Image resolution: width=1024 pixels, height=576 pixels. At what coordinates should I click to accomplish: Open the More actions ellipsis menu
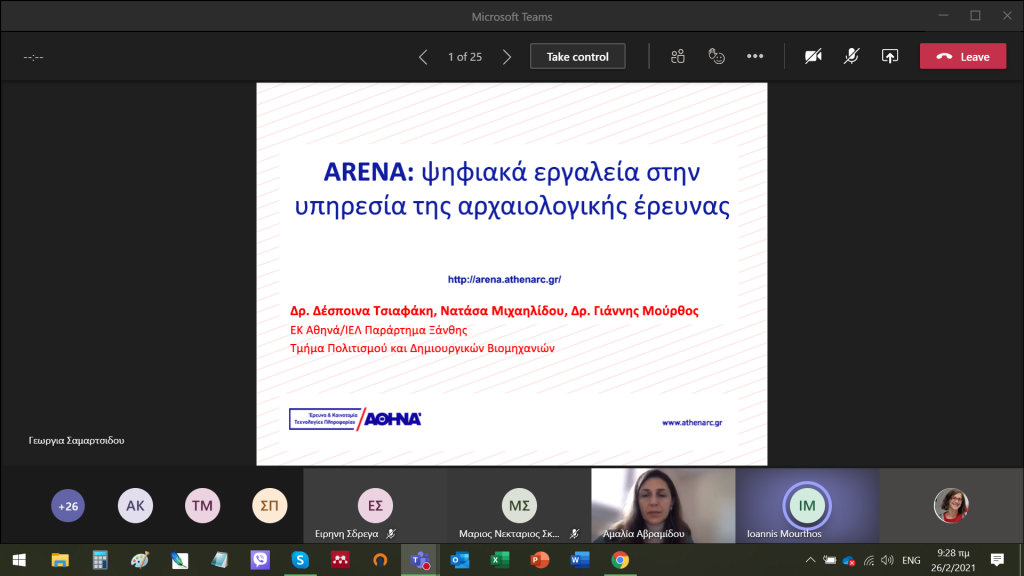(x=755, y=57)
